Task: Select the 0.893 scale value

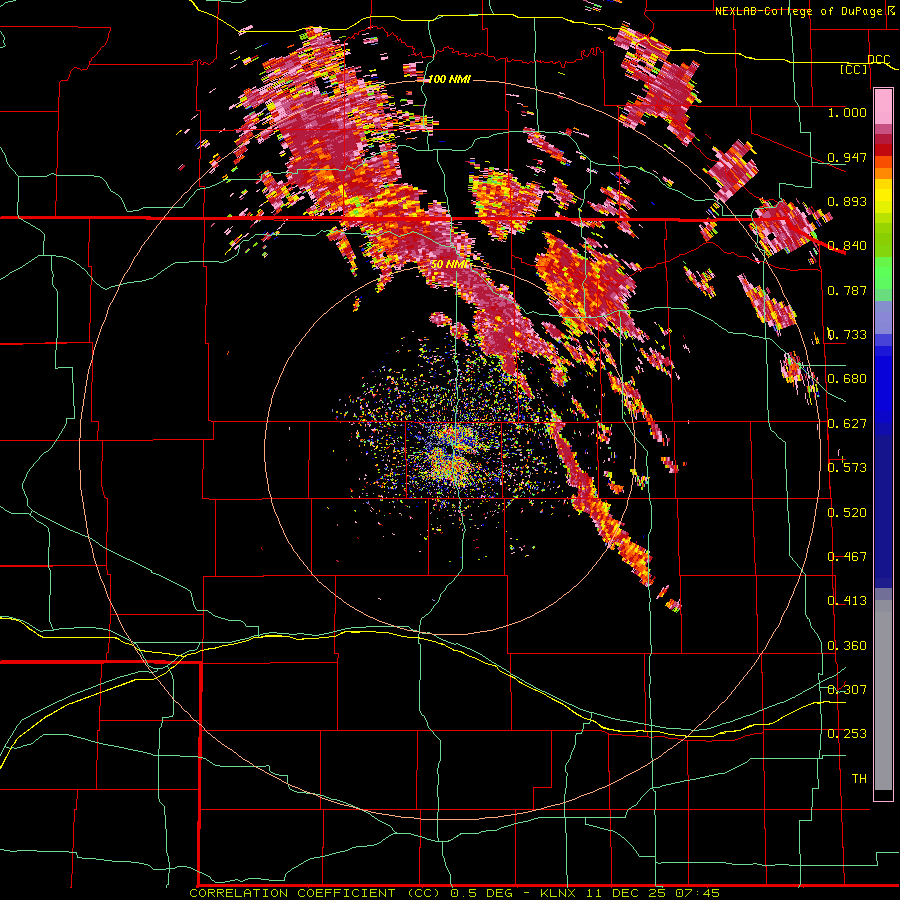Action: point(847,201)
